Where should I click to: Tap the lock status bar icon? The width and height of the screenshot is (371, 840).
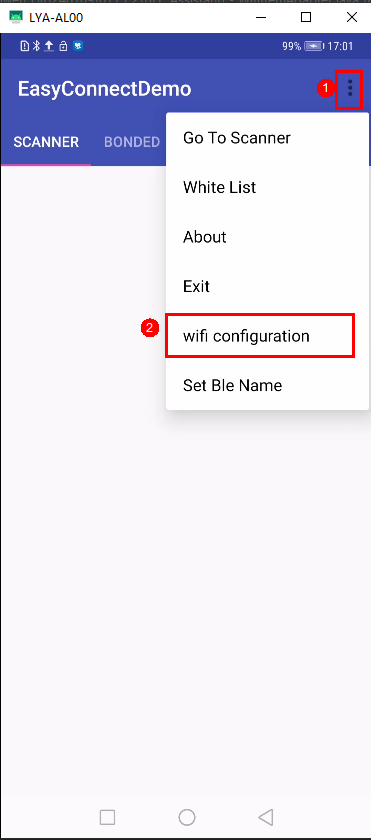[x=63, y=47]
